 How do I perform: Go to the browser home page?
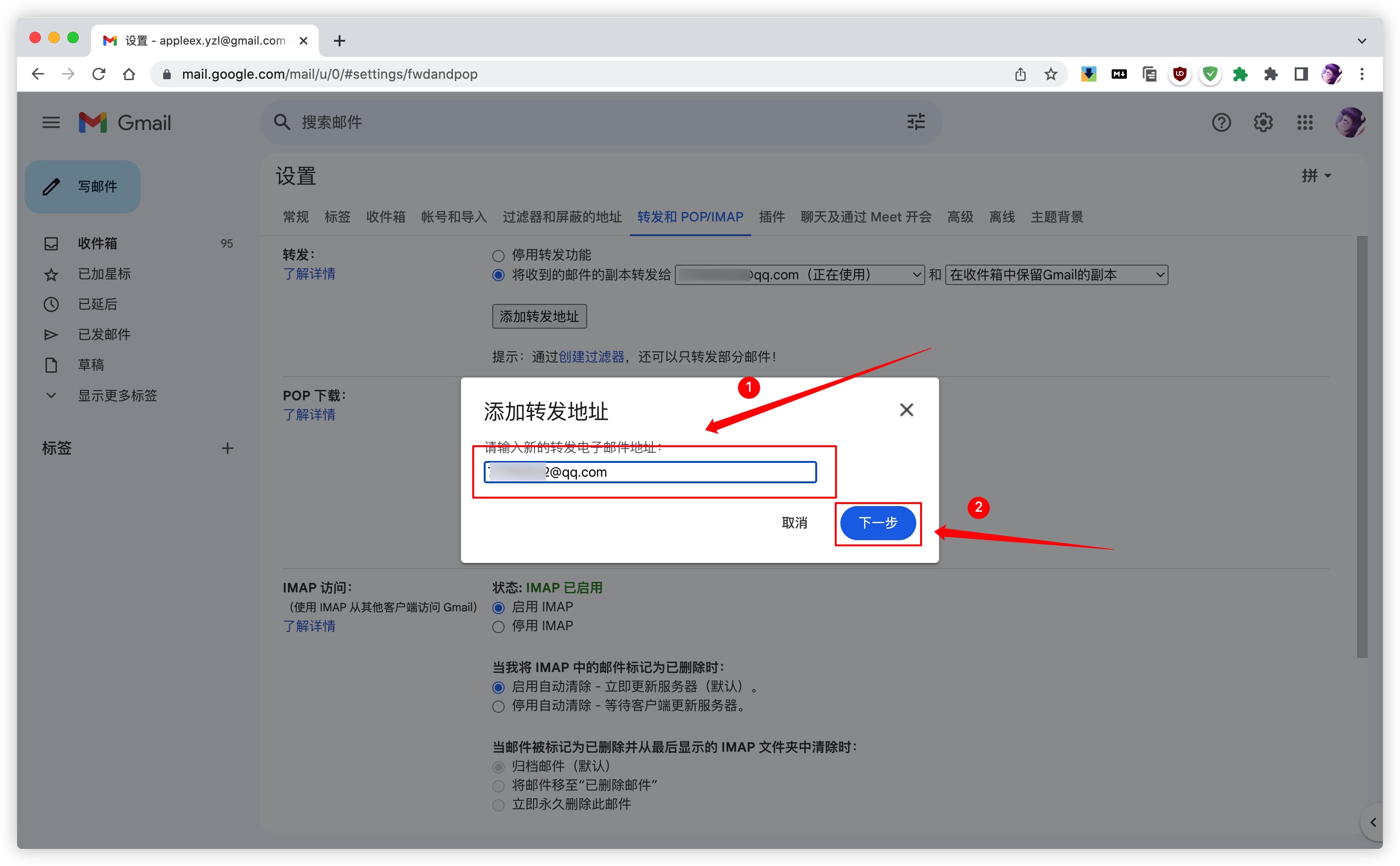[x=129, y=74]
